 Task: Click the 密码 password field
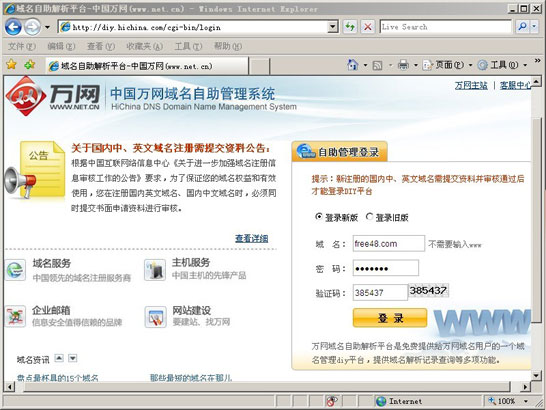(x=386, y=268)
